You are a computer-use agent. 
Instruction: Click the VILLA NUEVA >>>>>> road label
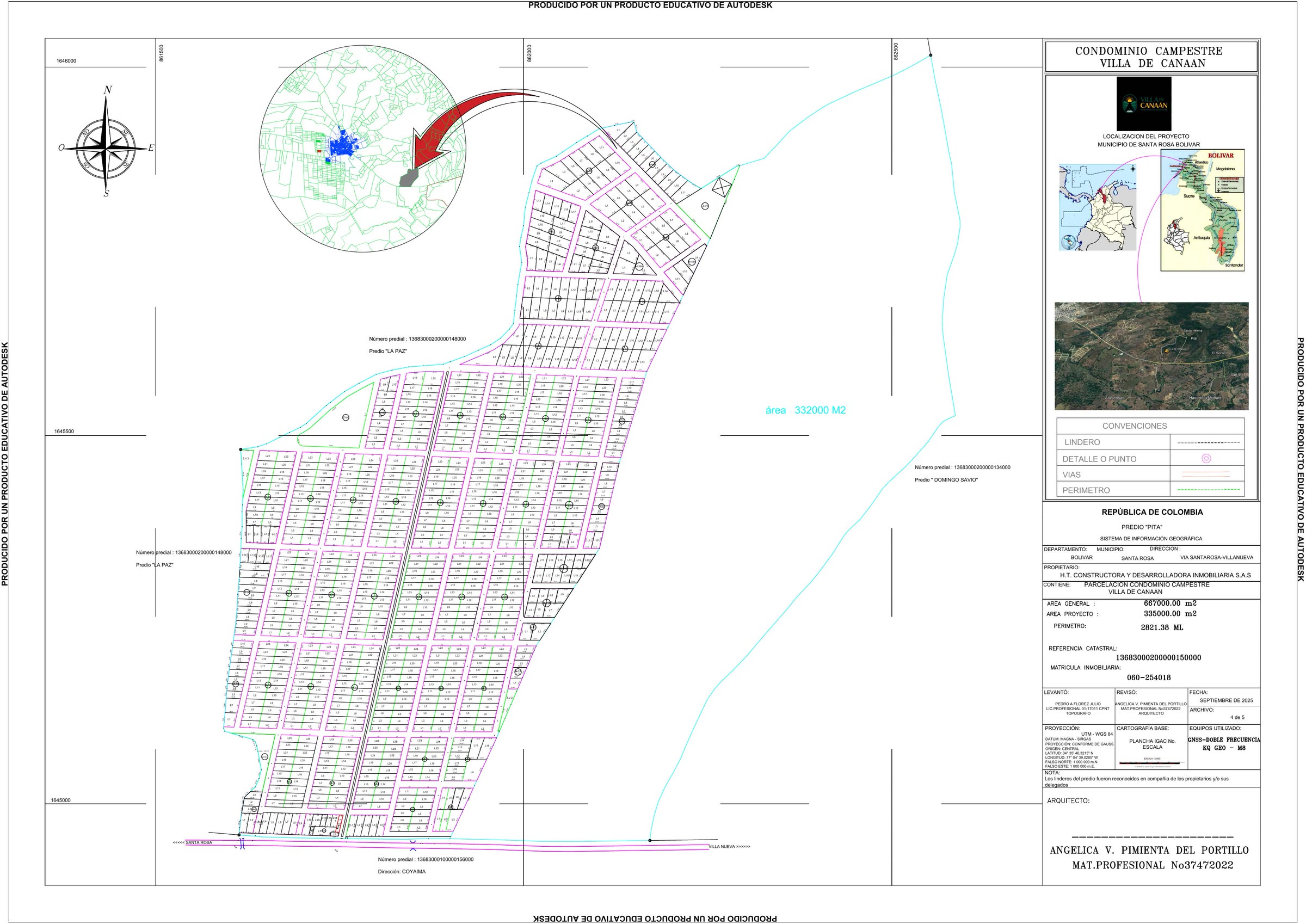point(729,847)
